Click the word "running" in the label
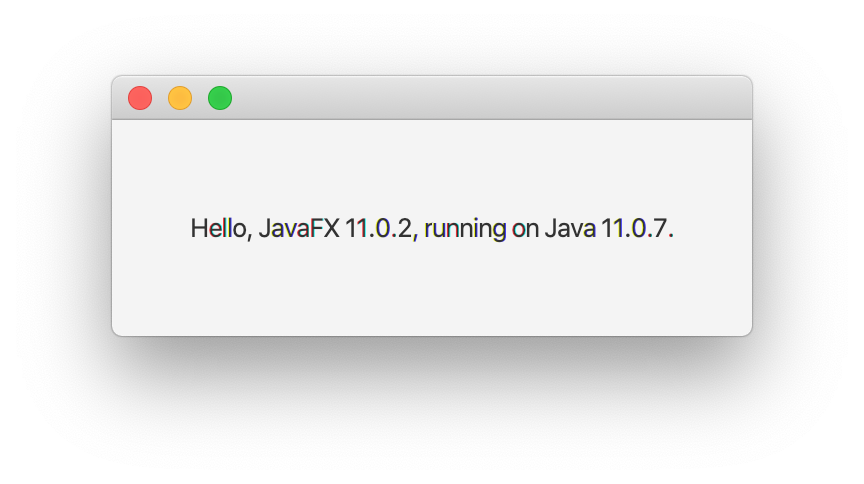 pyautogui.click(x=465, y=230)
